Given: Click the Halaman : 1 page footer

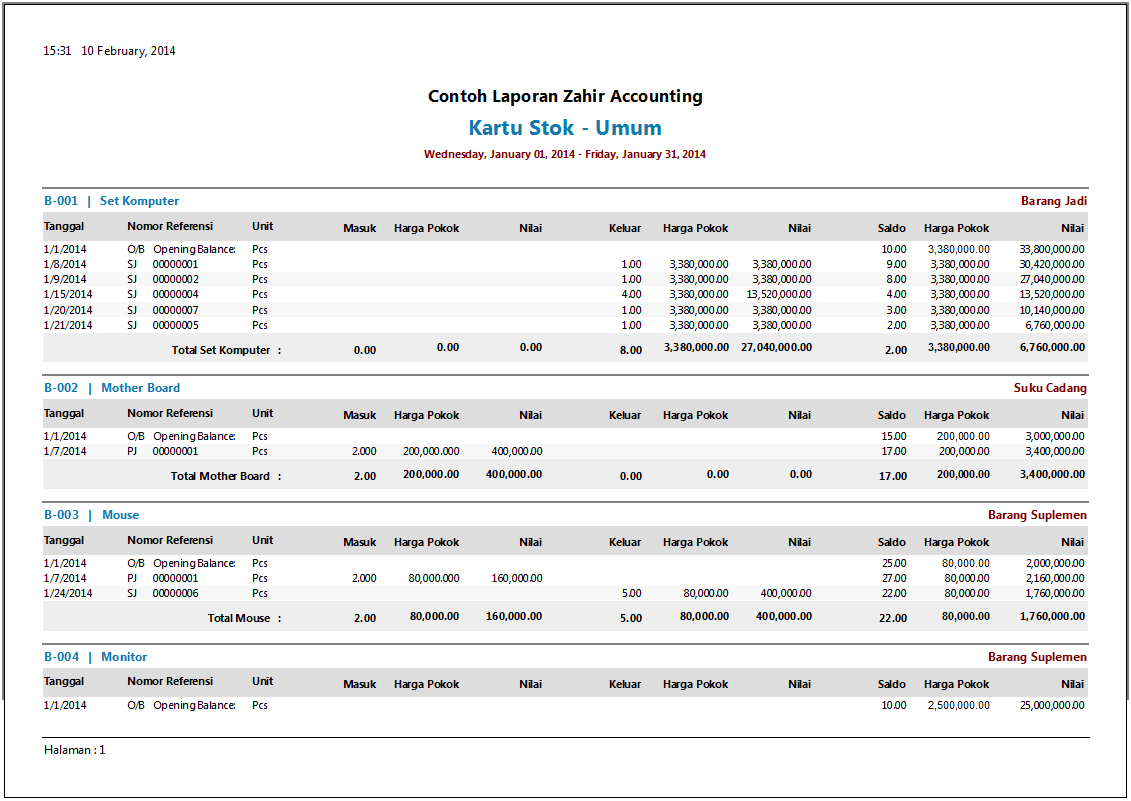Looking at the screenshot, I should coord(74,750).
